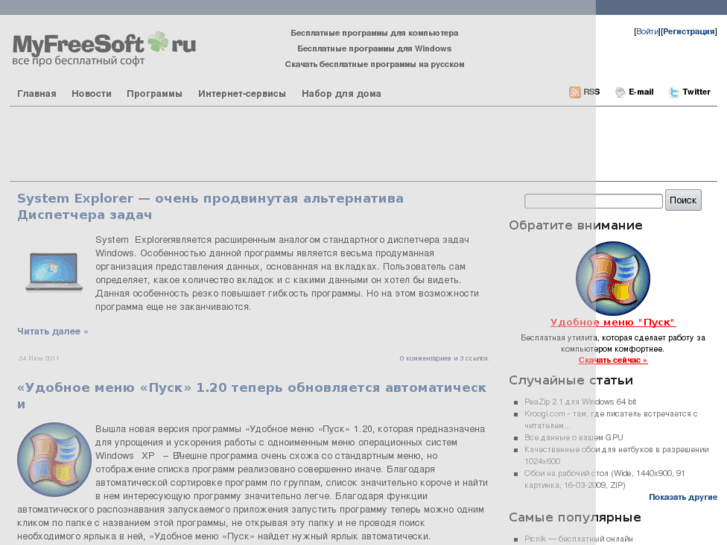Click the Самые популярные heading
Image resolution: width=727 pixels, height=545 pixels.
coord(574,517)
